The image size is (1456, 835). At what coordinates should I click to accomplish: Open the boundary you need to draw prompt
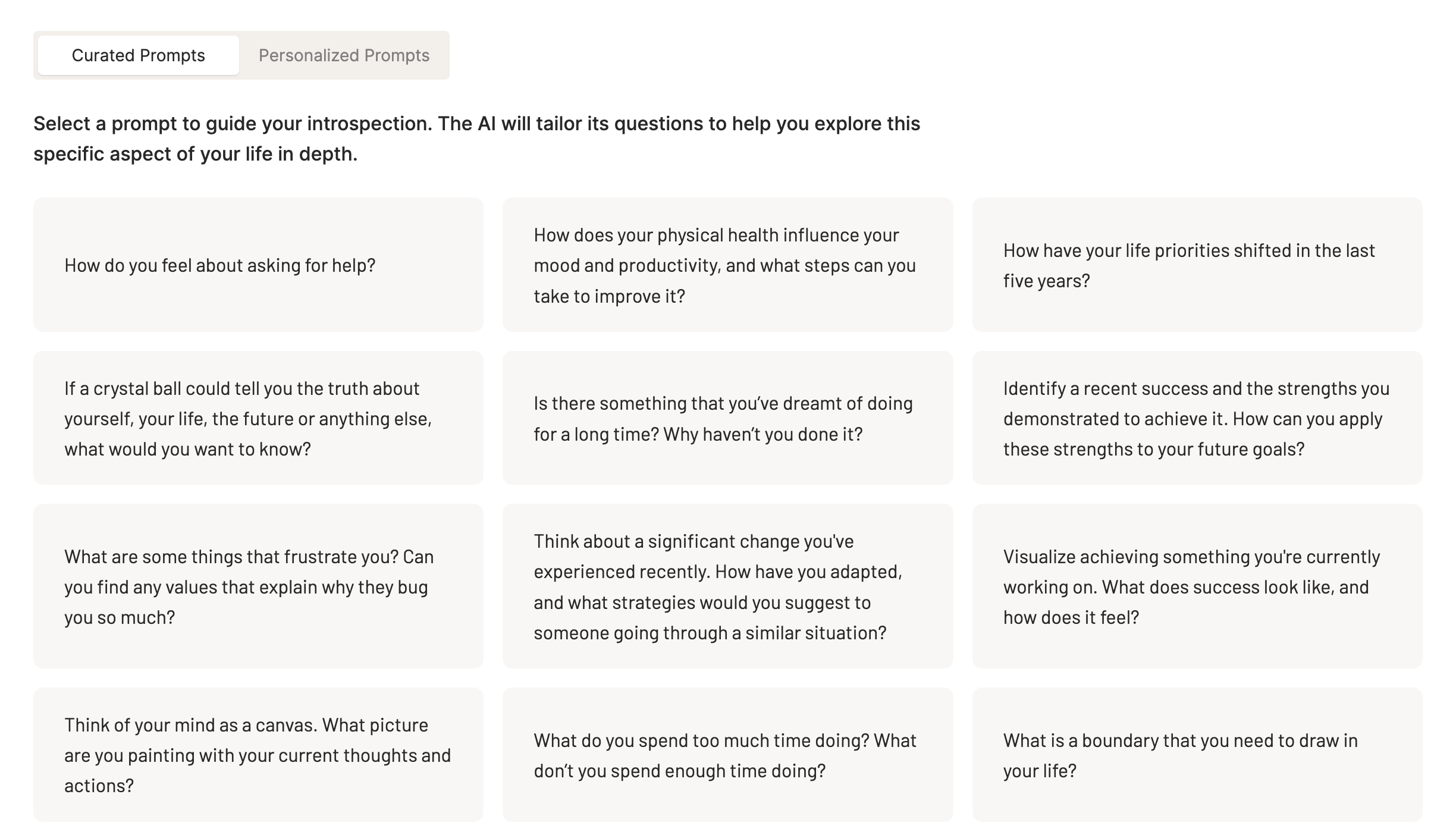(x=1197, y=755)
